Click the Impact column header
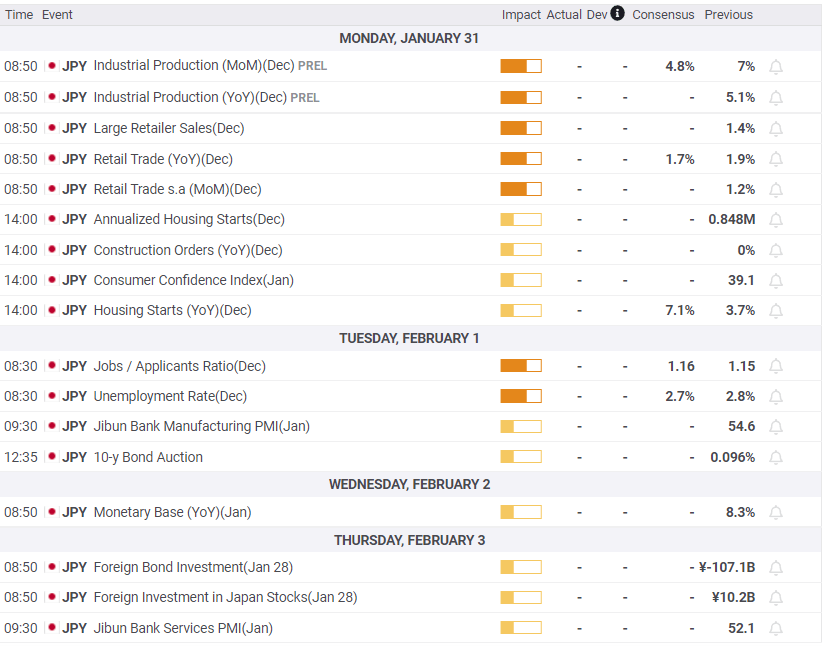Viewport: 828px width, 646px height. pos(521,15)
